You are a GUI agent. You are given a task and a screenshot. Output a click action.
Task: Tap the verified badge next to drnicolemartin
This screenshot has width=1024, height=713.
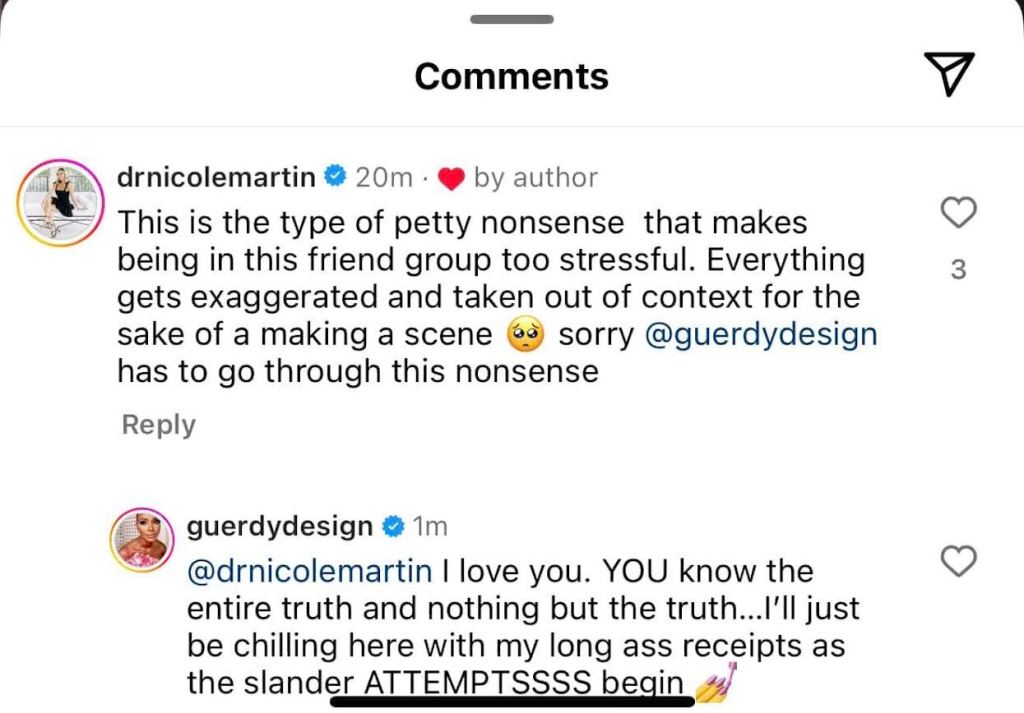click(x=336, y=178)
